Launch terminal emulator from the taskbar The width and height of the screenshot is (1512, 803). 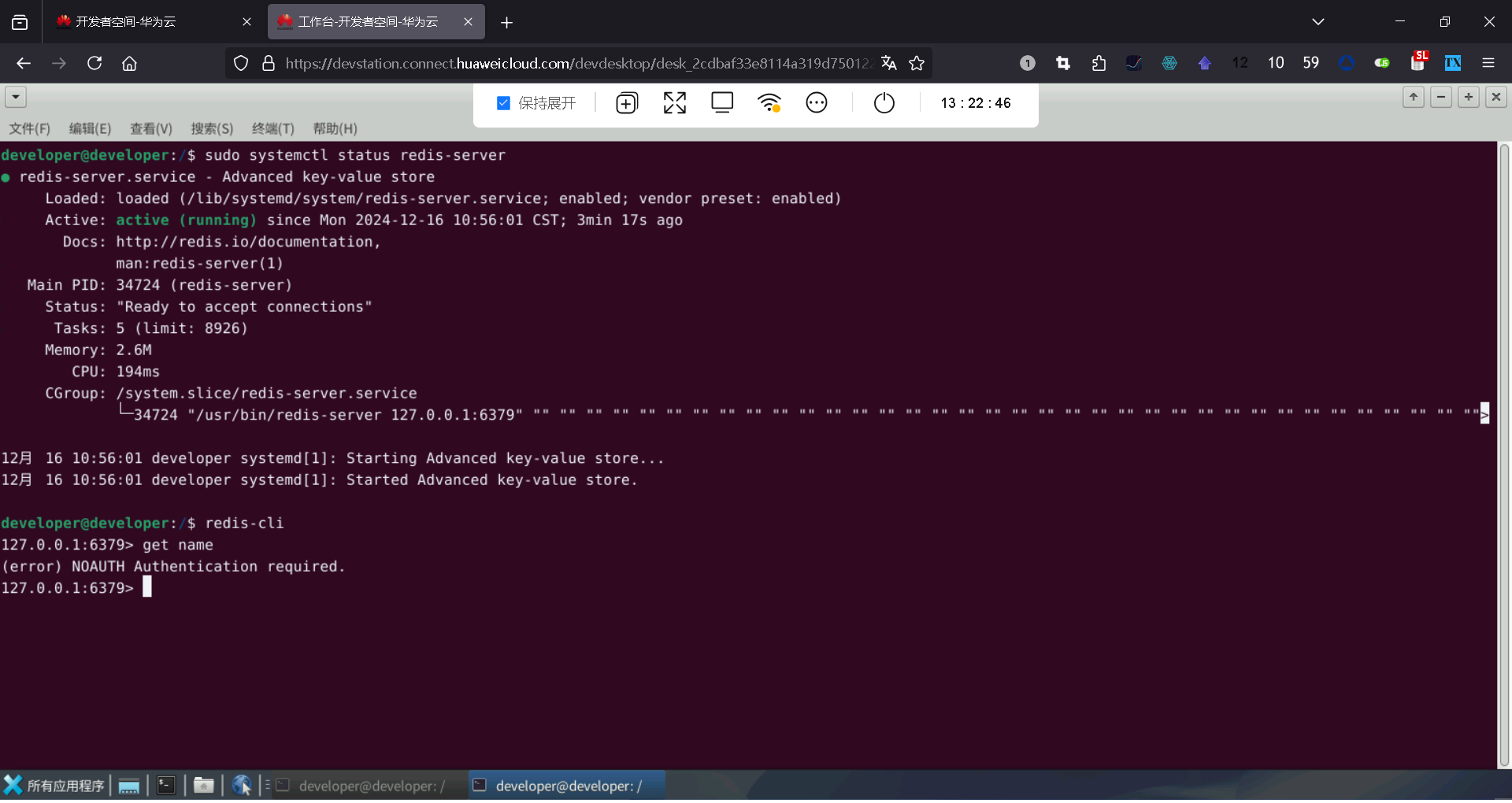(x=166, y=786)
